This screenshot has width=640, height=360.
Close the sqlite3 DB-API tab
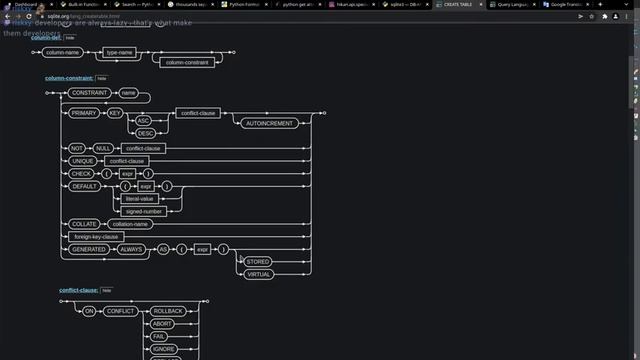point(427,4)
